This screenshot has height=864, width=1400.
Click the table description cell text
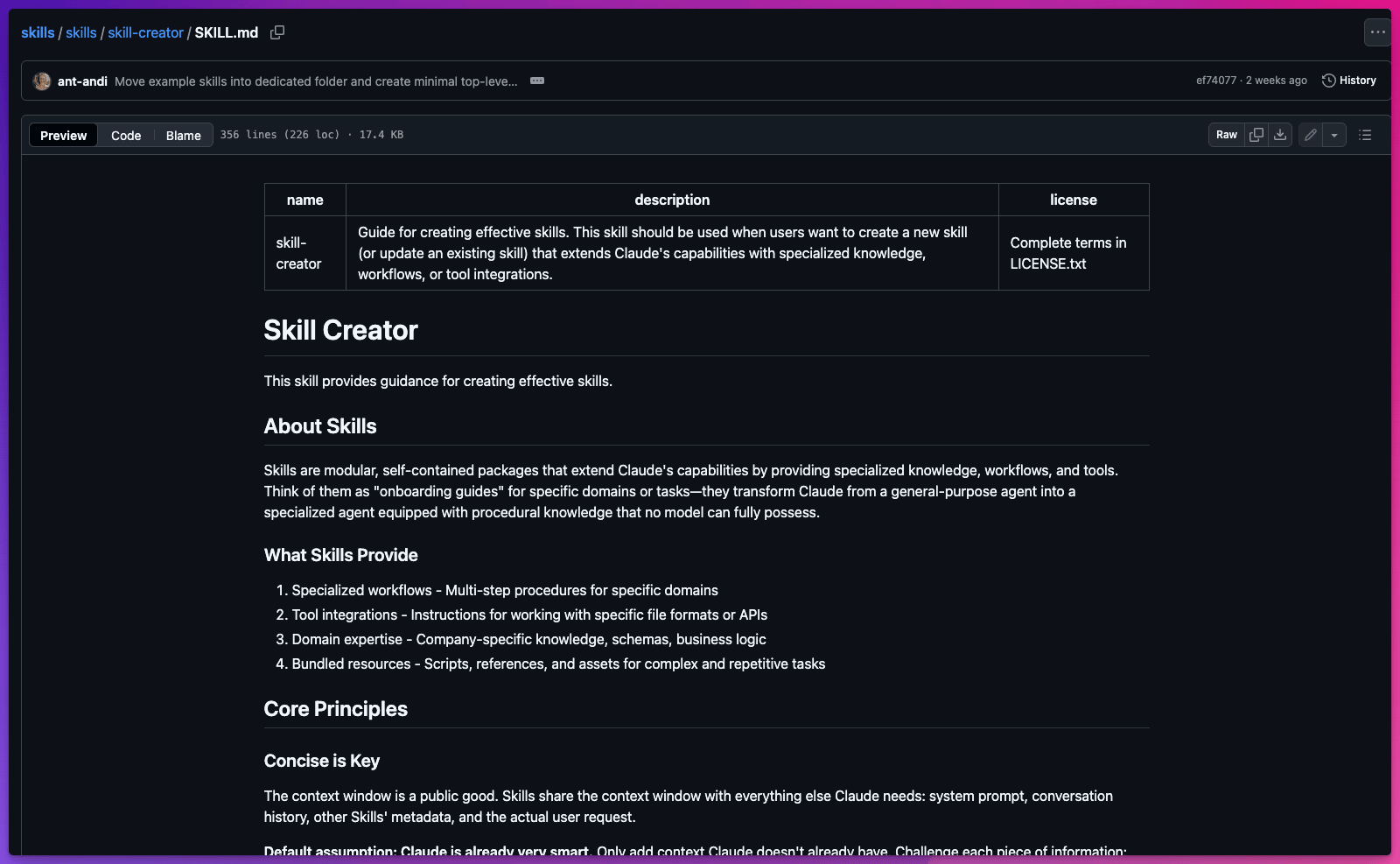(662, 253)
